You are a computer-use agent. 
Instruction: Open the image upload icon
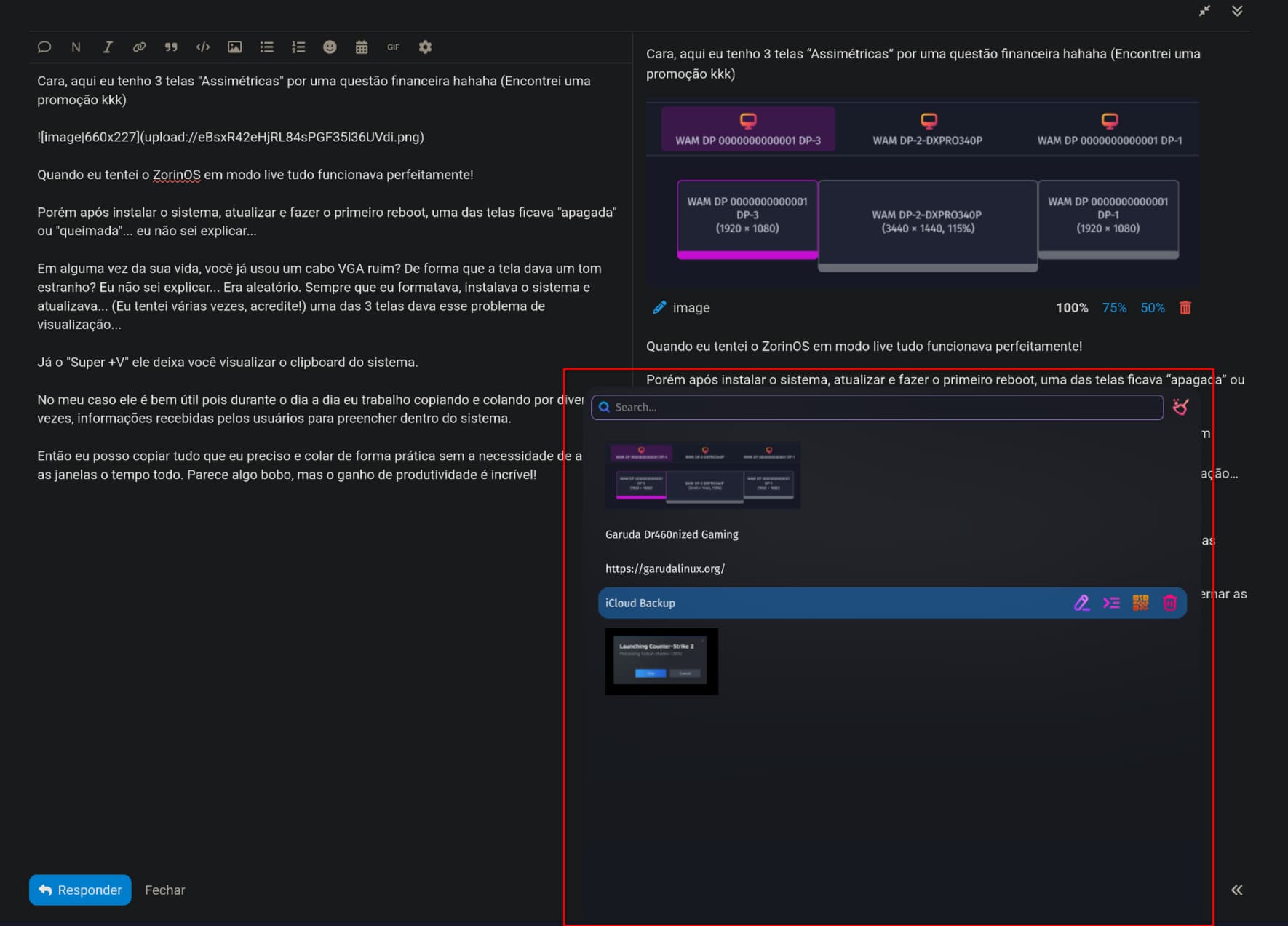tap(234, 47)
